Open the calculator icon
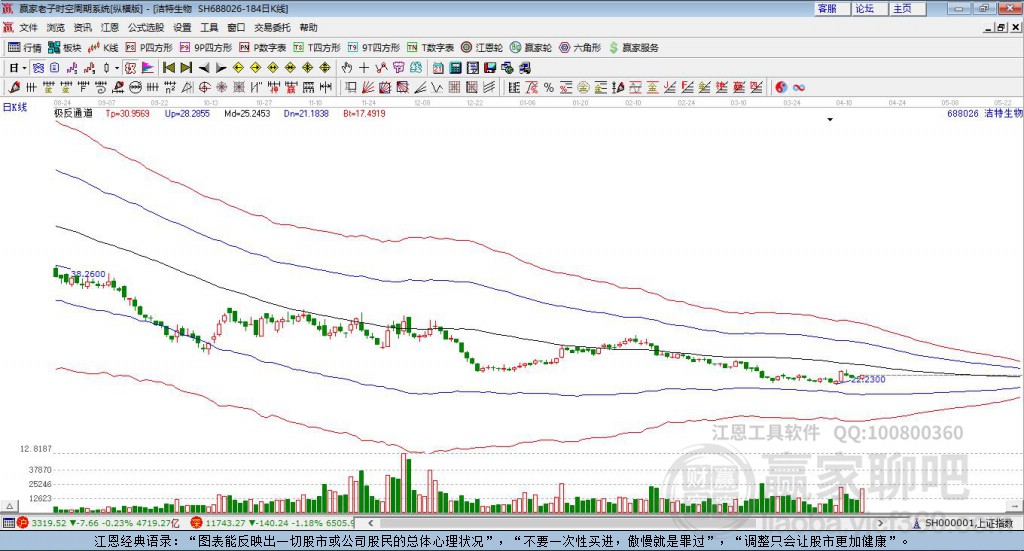This screenshot has height=551, width=1024. pos(455,68)
